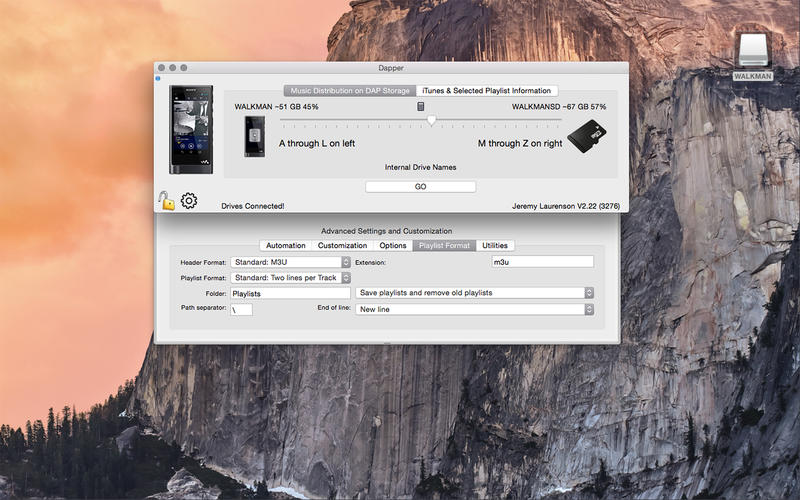Click the Extension input field with m3u
The width and height of the screenshot is (800, 500).
coord(542,262)
